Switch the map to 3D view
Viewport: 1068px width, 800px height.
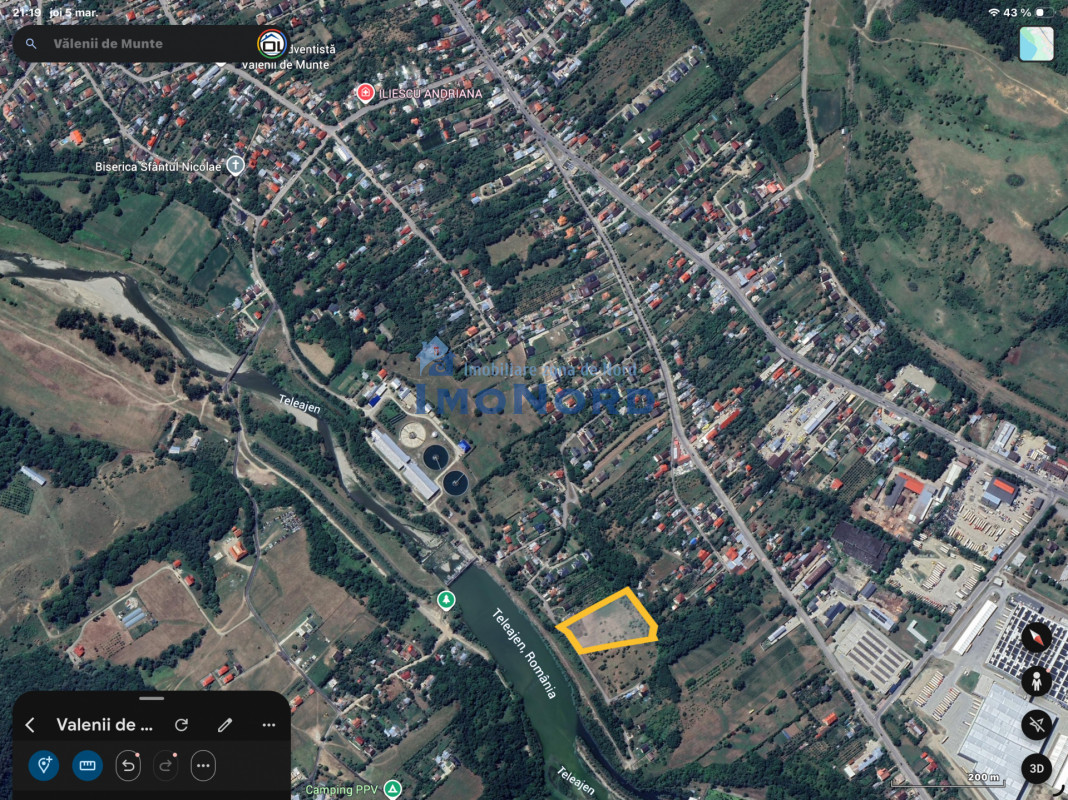pos(1036,768)
